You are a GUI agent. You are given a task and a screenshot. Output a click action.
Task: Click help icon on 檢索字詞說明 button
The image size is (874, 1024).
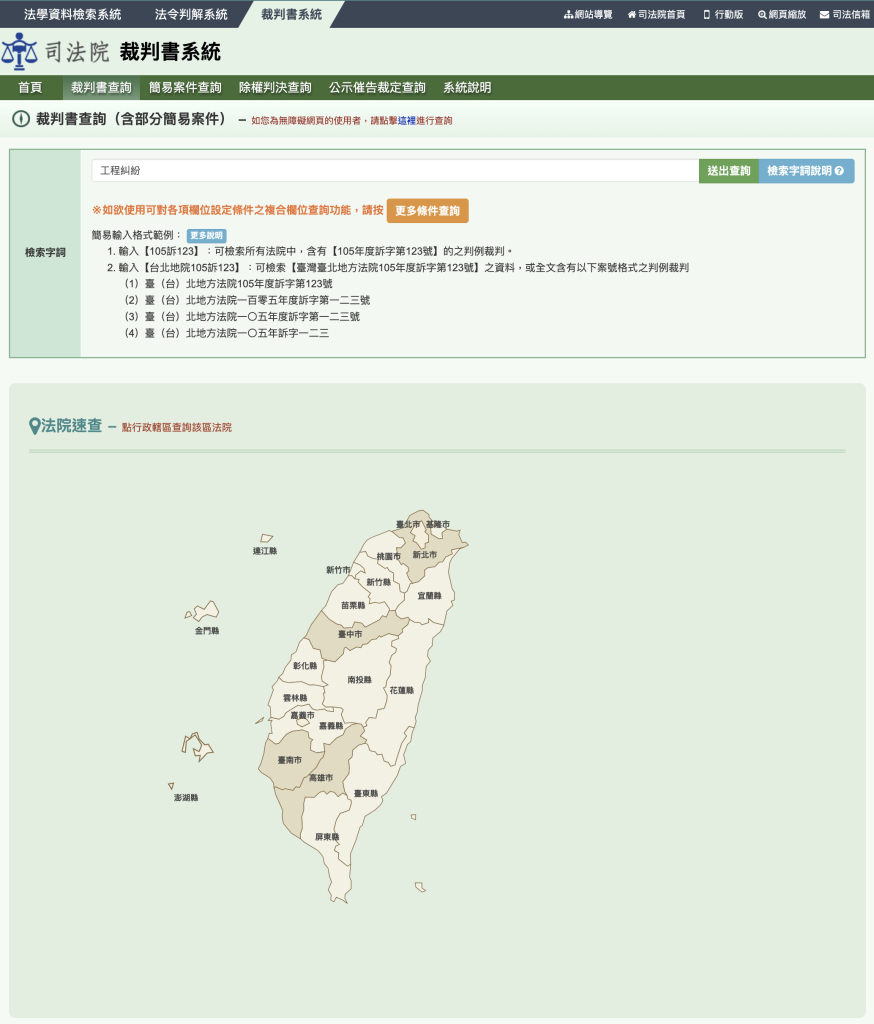pos(839,171)
